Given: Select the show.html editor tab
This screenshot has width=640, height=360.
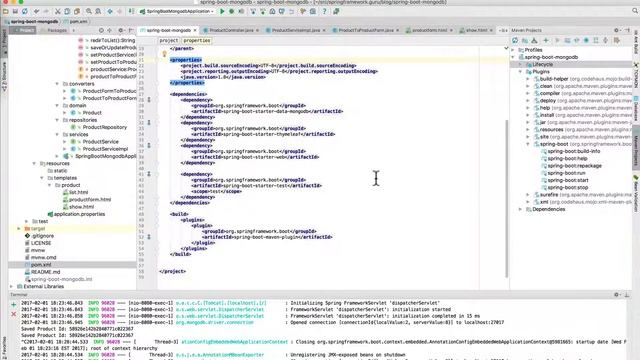Looking at the screenshot, I should coord(476,30).
